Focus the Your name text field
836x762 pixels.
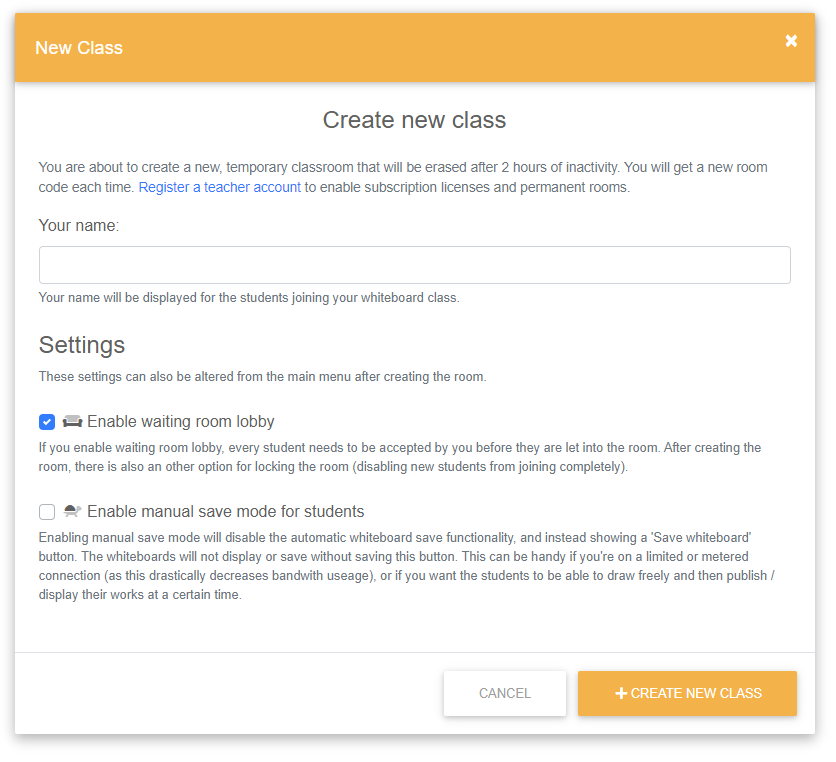[x=414, y=265]
